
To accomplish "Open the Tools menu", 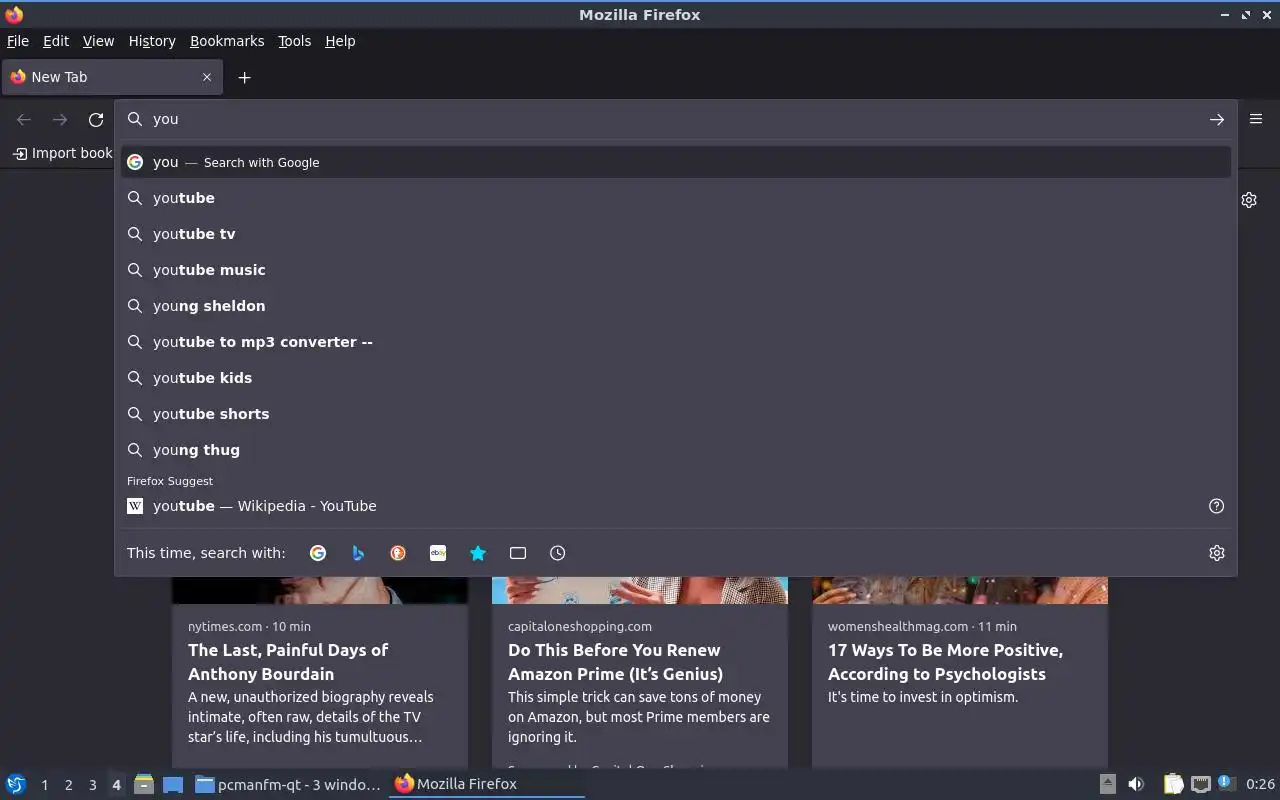I will tap(294, 41).
